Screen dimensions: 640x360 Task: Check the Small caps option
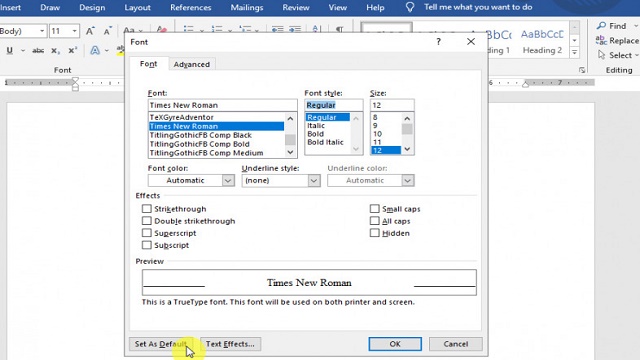click(x=374, y=209)
